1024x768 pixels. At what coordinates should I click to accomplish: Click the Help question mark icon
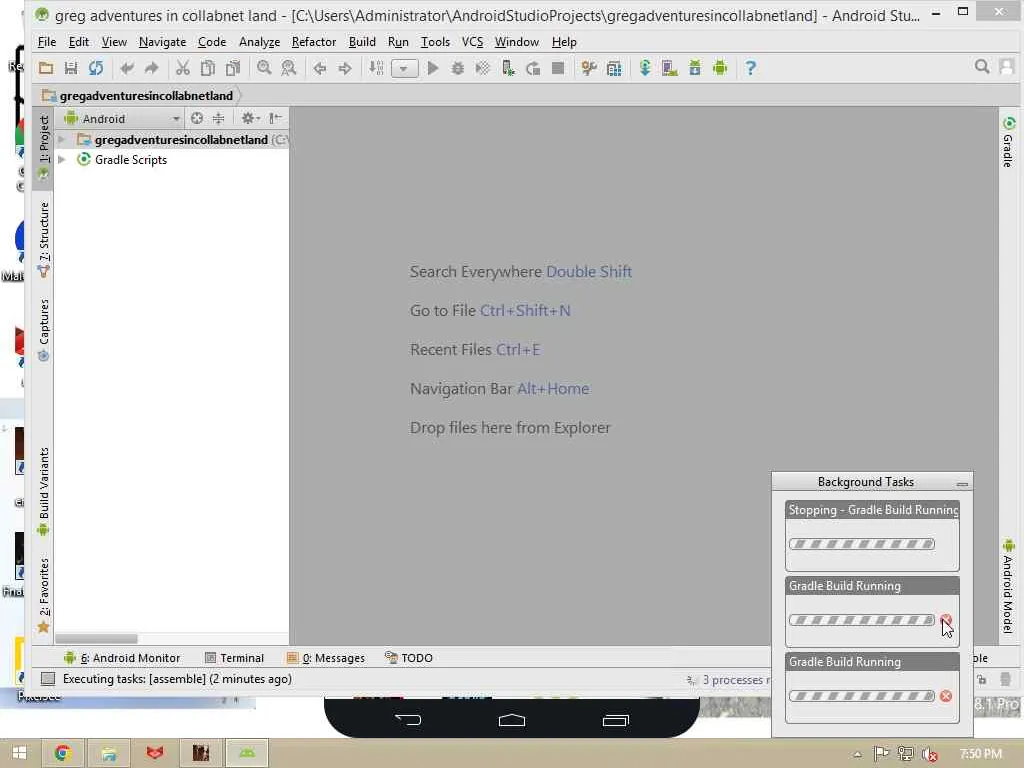click(x=750, y=68)
